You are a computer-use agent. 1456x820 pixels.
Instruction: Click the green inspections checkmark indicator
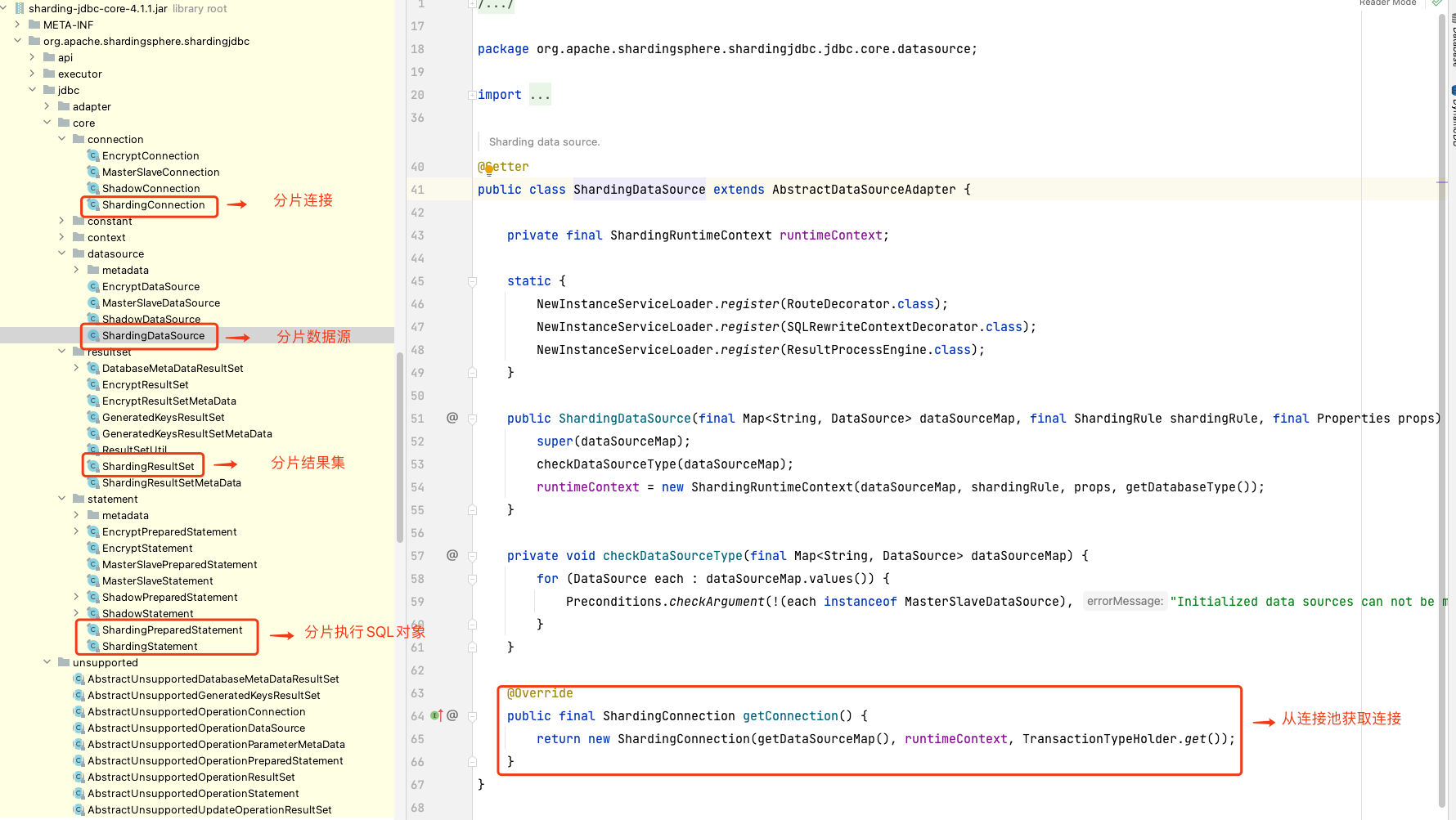pyautogui.click(x=1437, y=4)
